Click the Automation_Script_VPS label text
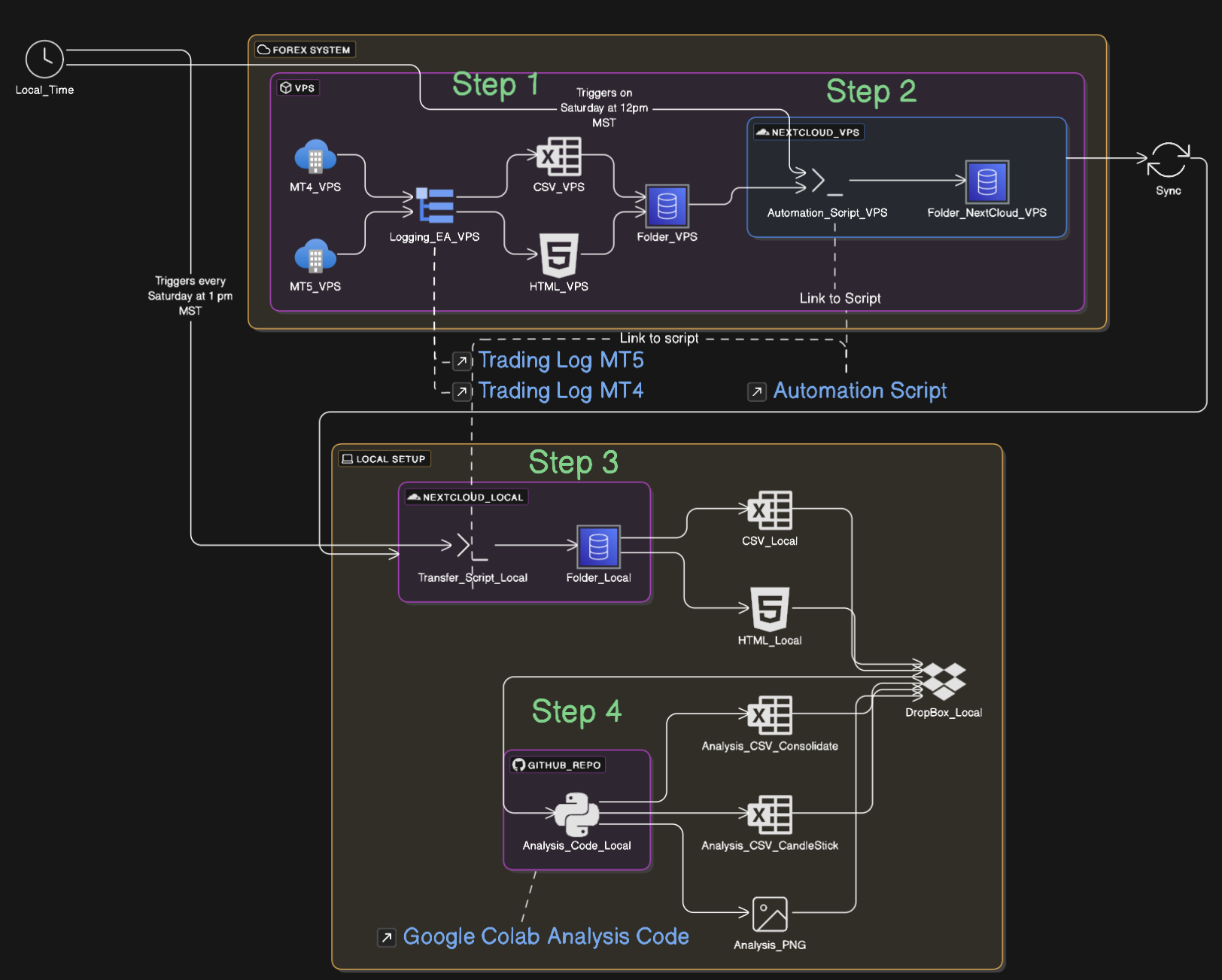1222x980 pixels. pos(827,213)
